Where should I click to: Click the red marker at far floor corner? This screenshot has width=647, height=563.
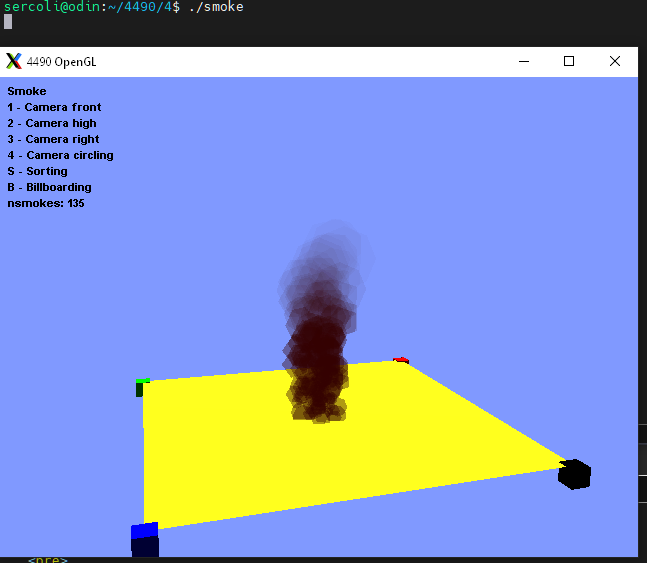click(x=401, y=360)
